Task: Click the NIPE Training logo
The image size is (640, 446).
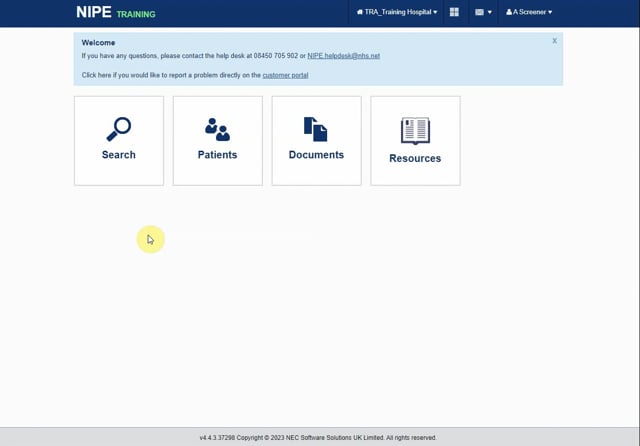Action: (x=116, y=12)
